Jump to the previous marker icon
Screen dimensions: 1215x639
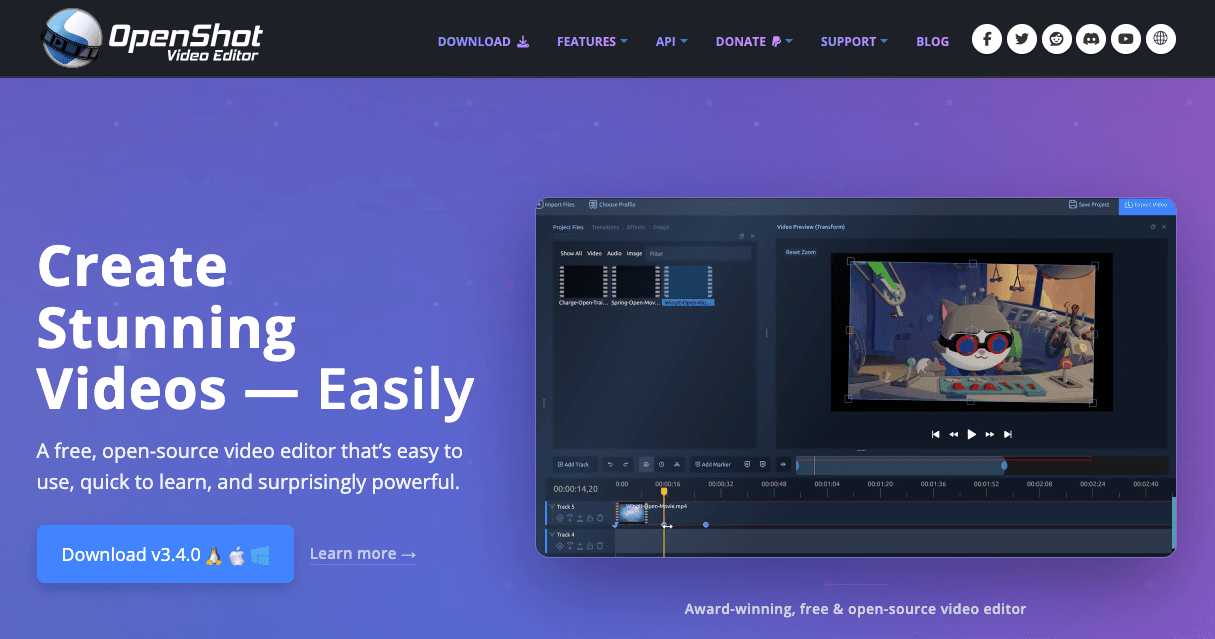pos(747,464)
